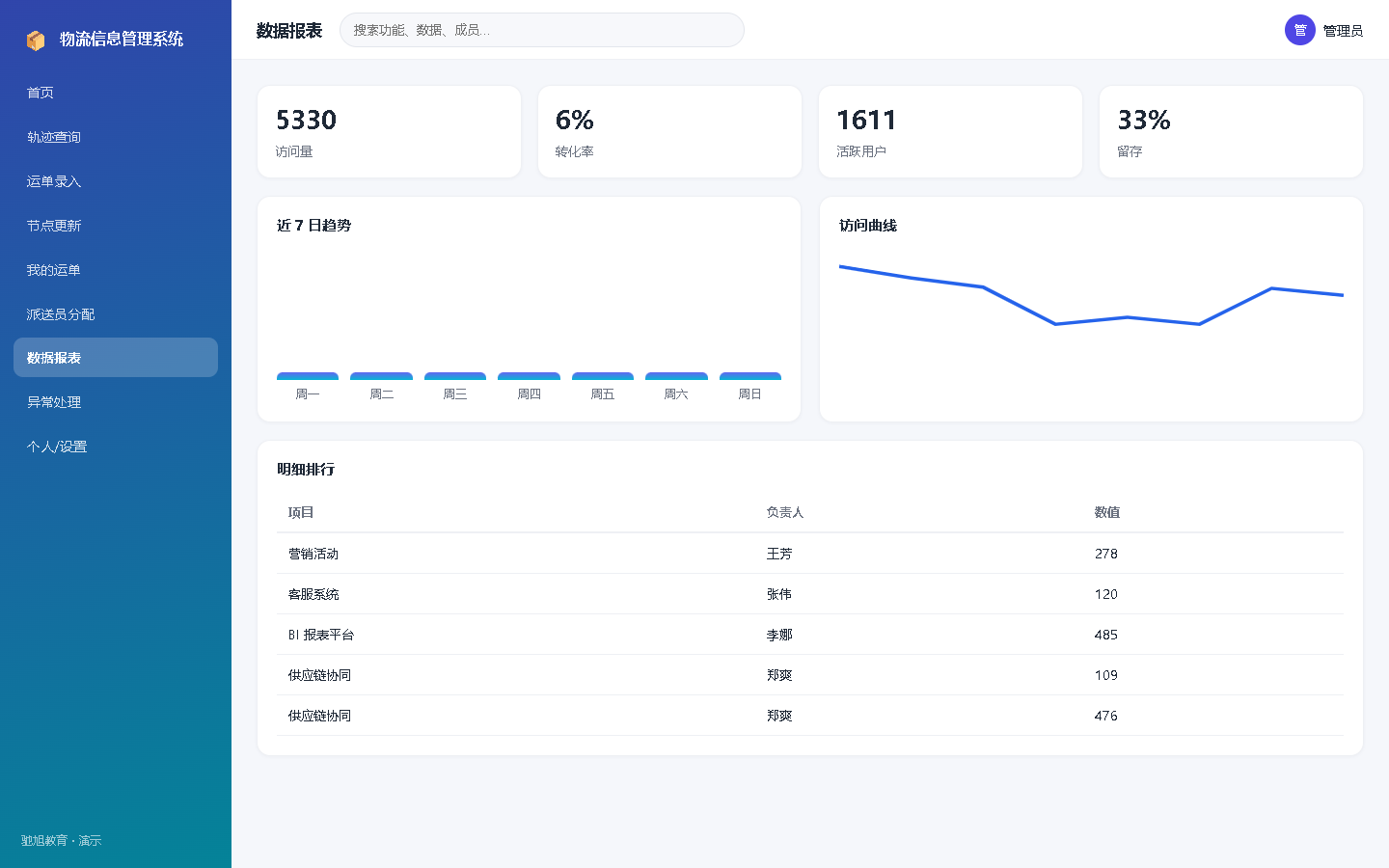Click the 周日 bar in trend chart
The height and width of the screenshot is (868, 1389).
click(x=750, y=376)
